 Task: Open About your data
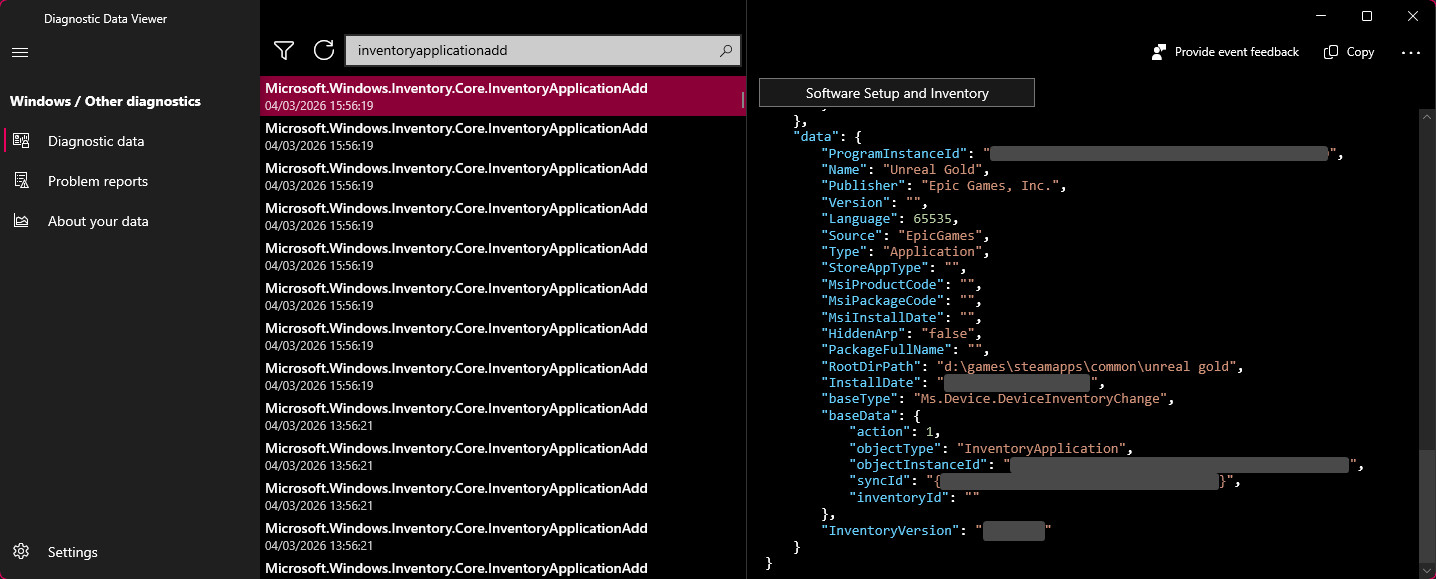point(97,221)
